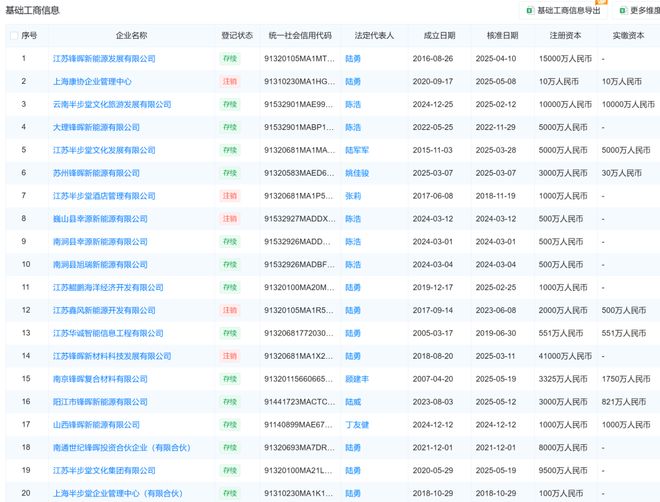Image resolution: width=660 pixels, height=502 pixels.
Task: Select 丁友健 in the legal representative column
Action: (x=358, y=426)
